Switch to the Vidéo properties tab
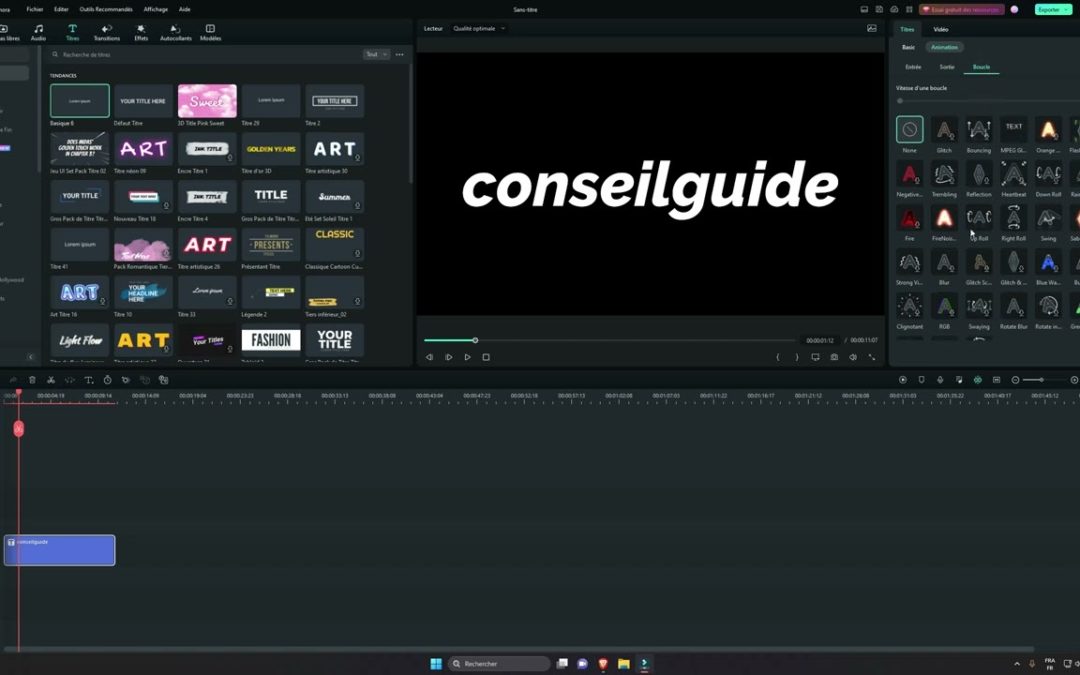This screenshot has width=1080, height=675. click(941, 29)
